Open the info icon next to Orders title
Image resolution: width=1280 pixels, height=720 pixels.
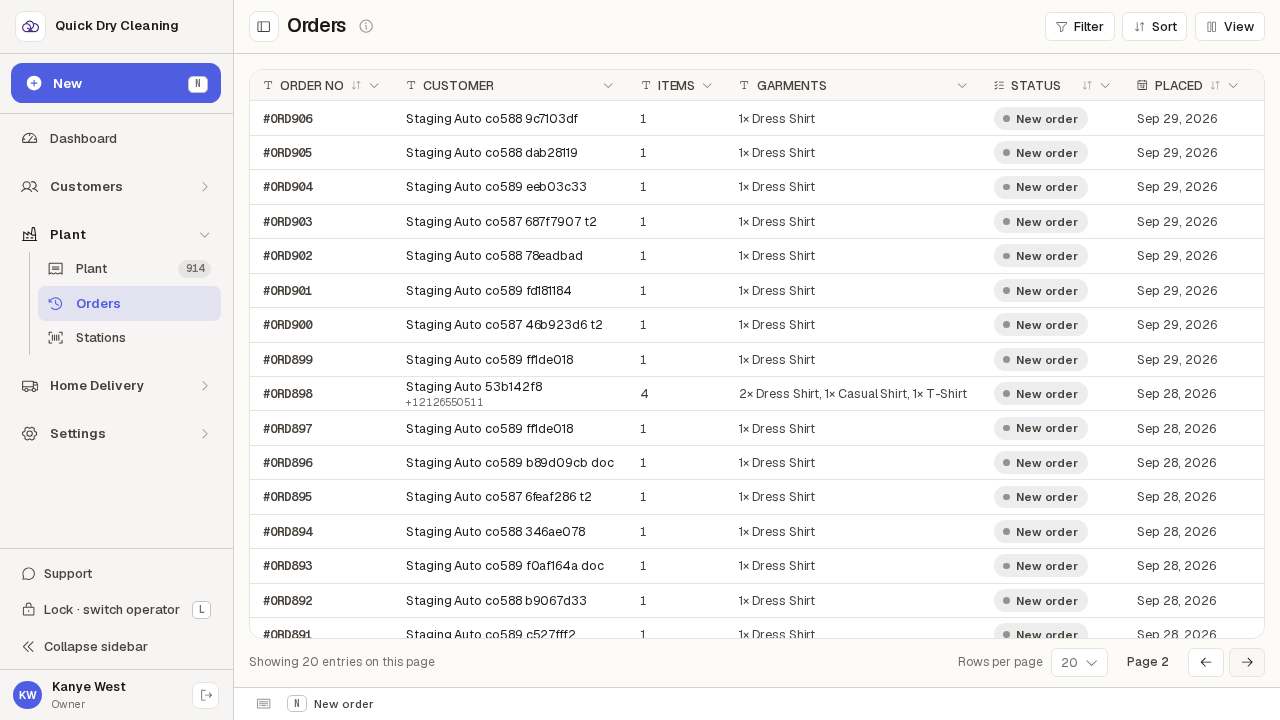366,26
